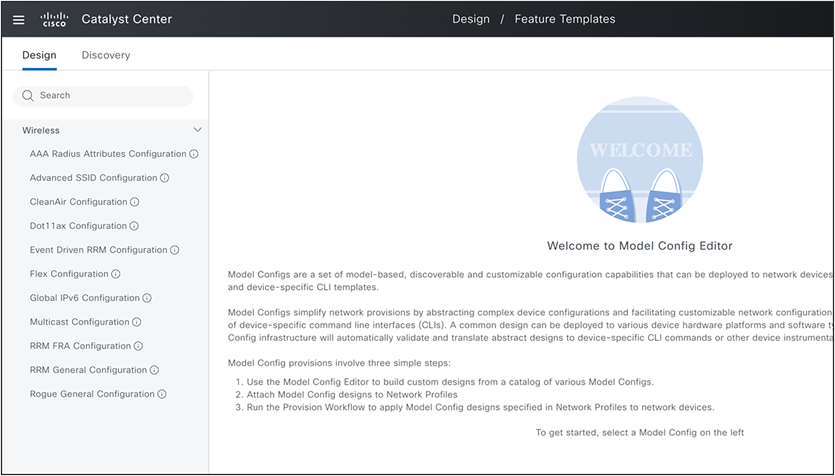Show info for Advanced SSID Configuration
Viewport: 835px width, 476px height.
165,178
